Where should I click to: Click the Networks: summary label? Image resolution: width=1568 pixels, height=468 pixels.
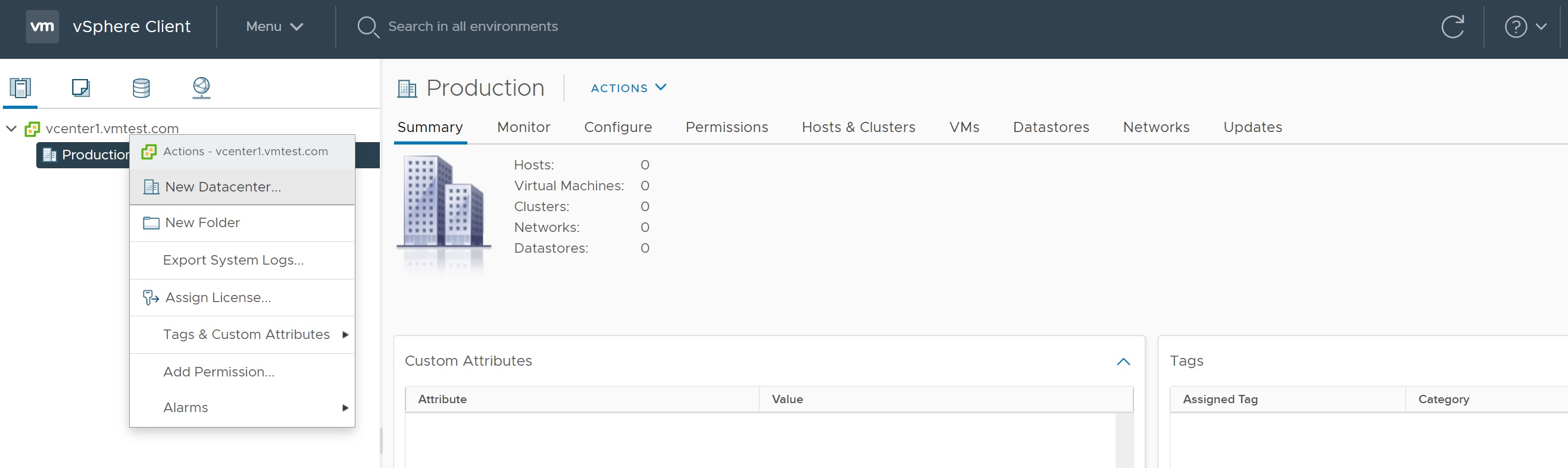tap(546, 227)
